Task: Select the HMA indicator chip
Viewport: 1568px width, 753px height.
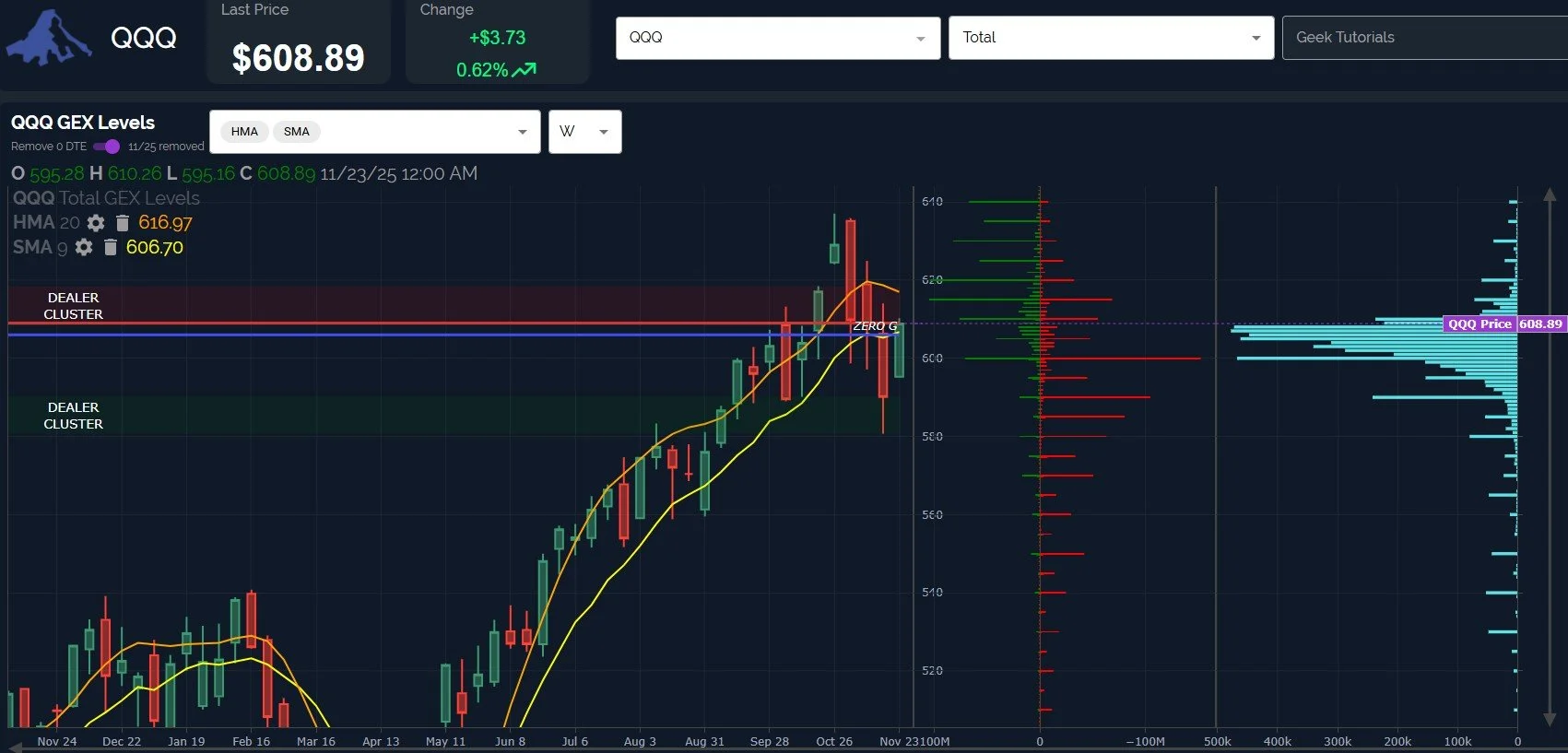Action: (x=244, y=132)
